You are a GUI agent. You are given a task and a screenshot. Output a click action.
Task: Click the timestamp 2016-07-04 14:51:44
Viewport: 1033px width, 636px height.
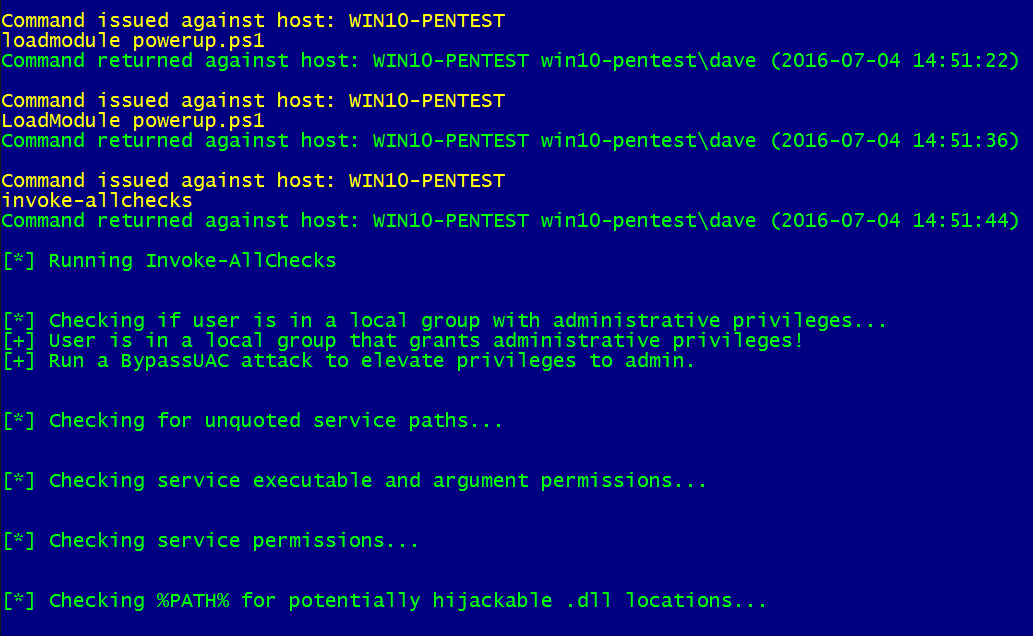895,220
